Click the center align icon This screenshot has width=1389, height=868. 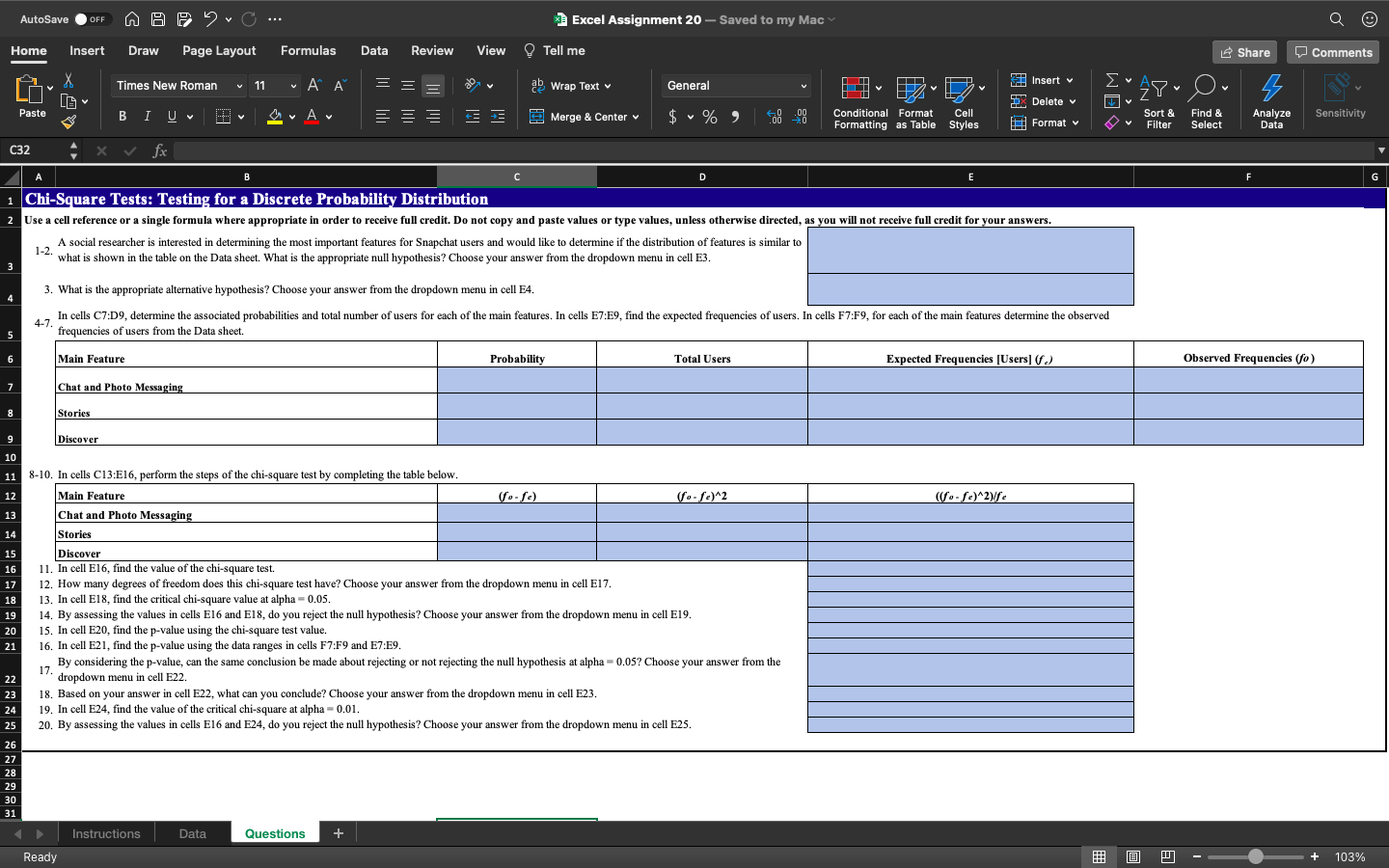tap(408, 117)
